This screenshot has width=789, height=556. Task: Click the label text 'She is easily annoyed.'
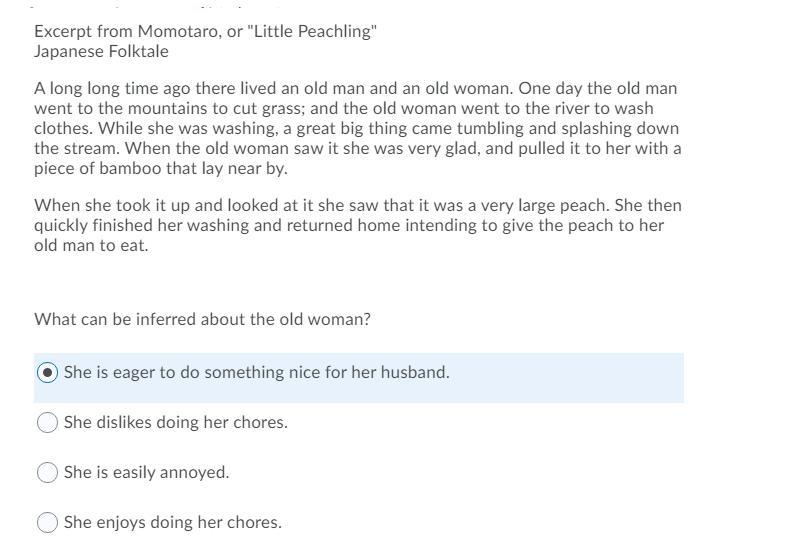[146, 473]
